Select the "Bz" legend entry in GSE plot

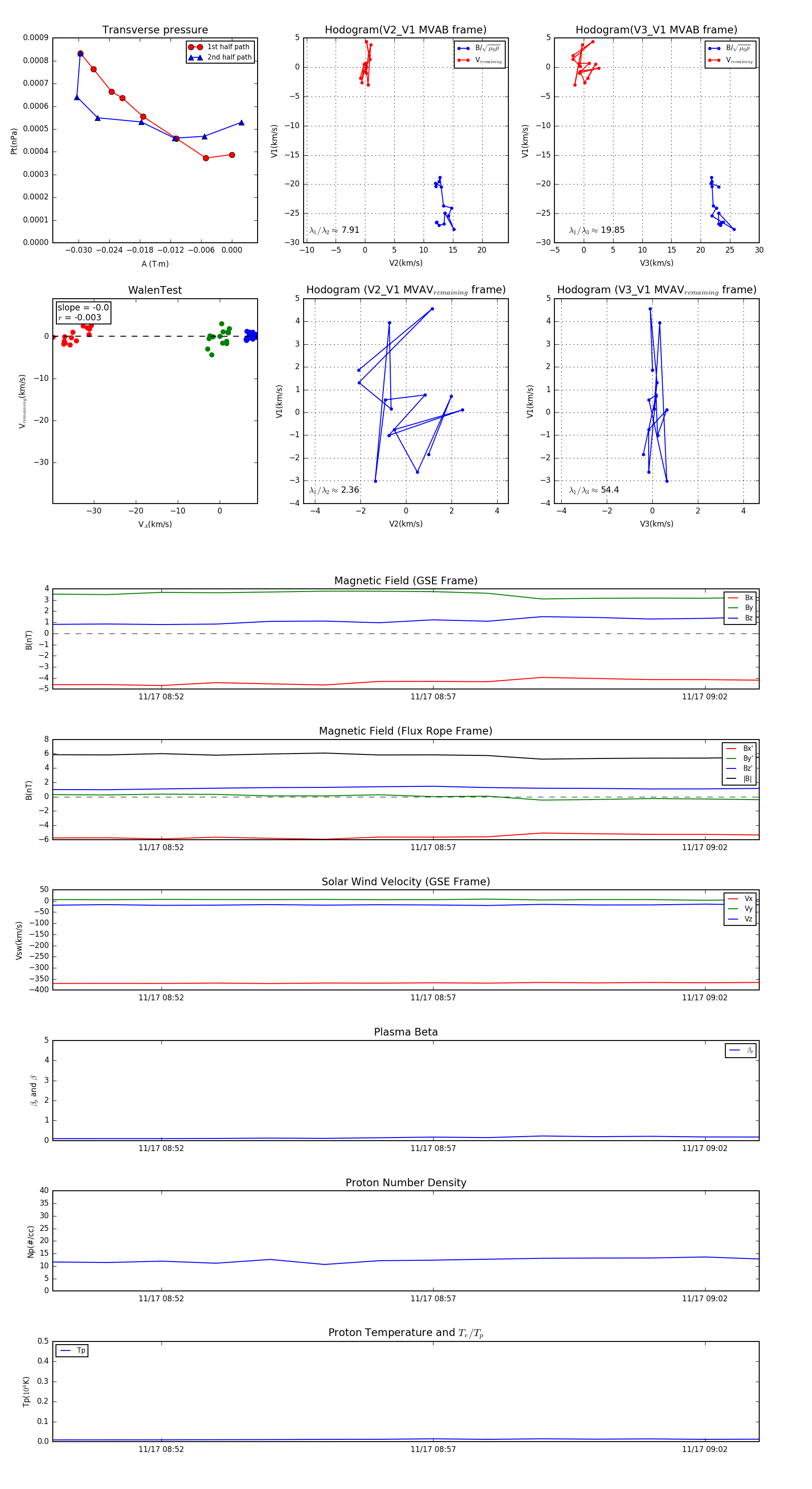point(740,618)
